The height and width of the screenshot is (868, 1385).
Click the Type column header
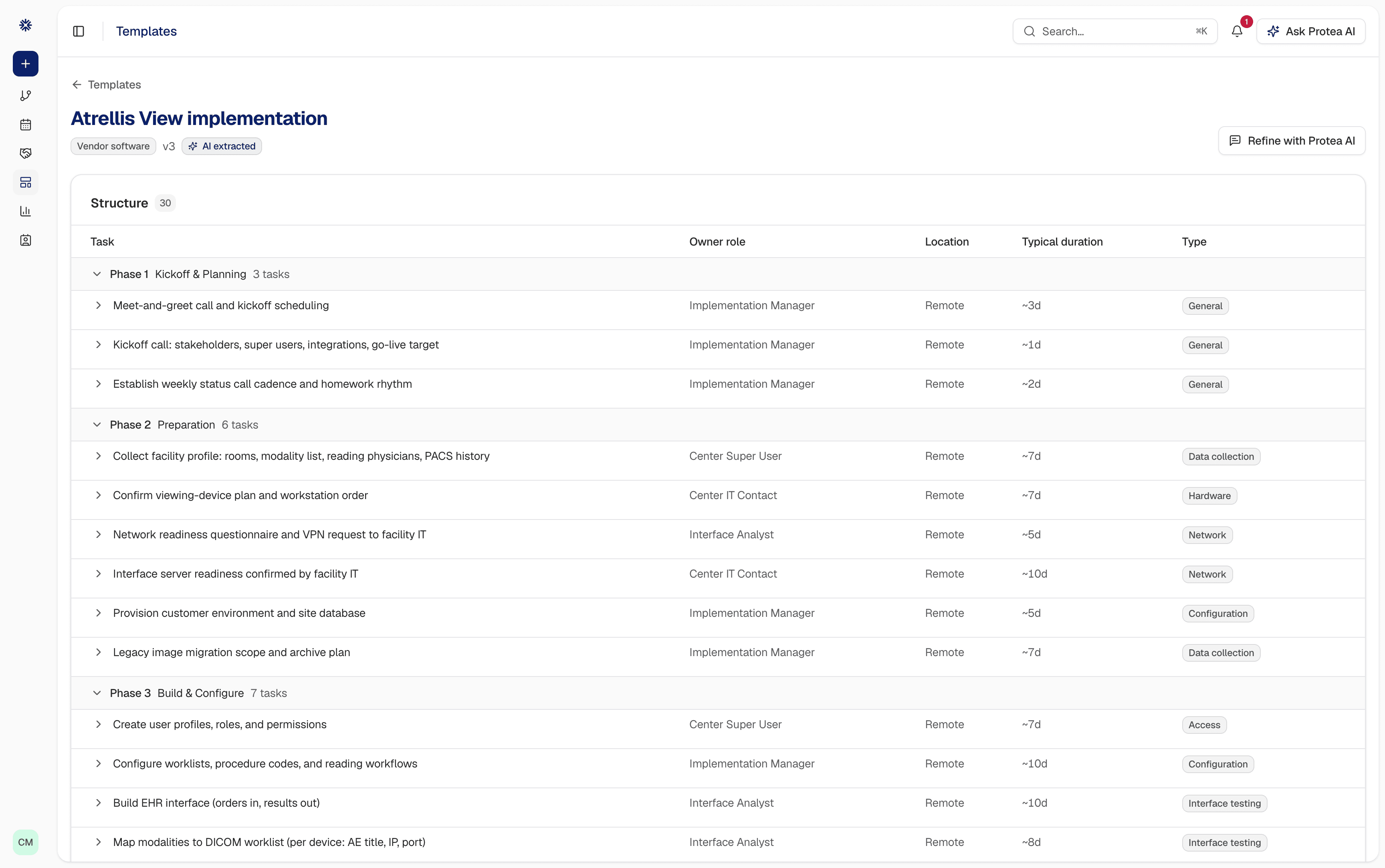(x=1194, y=242)
